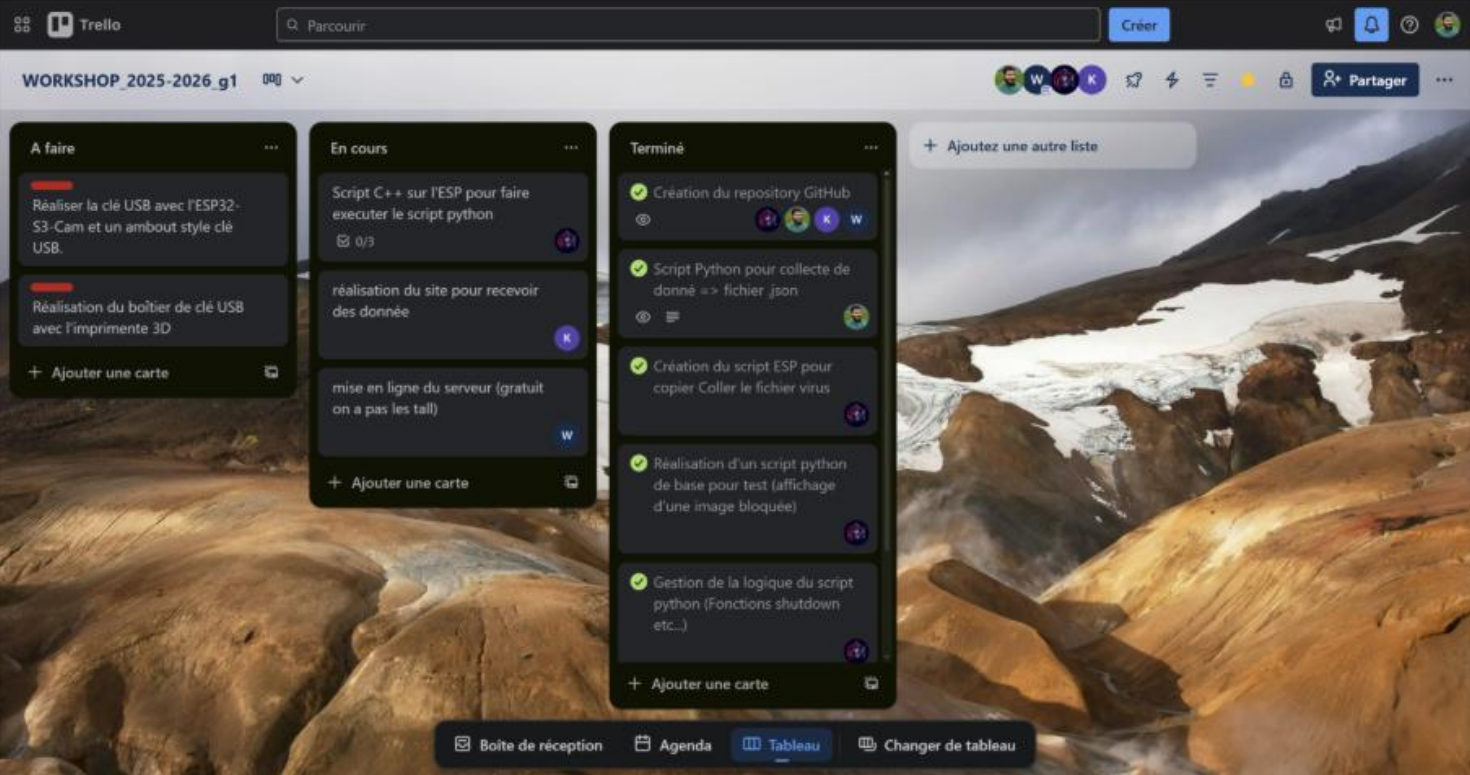Open the rocket Power-Ups icon
Screen dimensions: 1470x775
[x=1133, y=80]
